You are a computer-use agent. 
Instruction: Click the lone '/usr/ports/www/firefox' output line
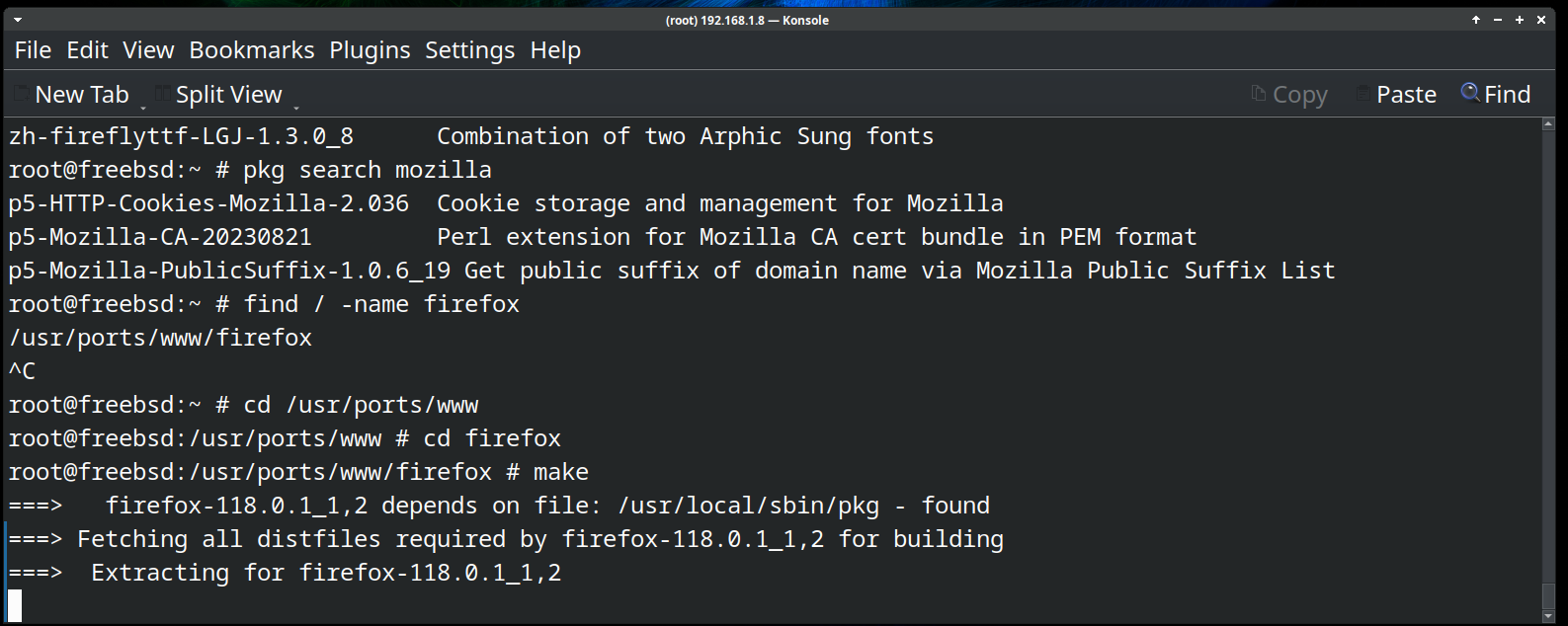160,338
